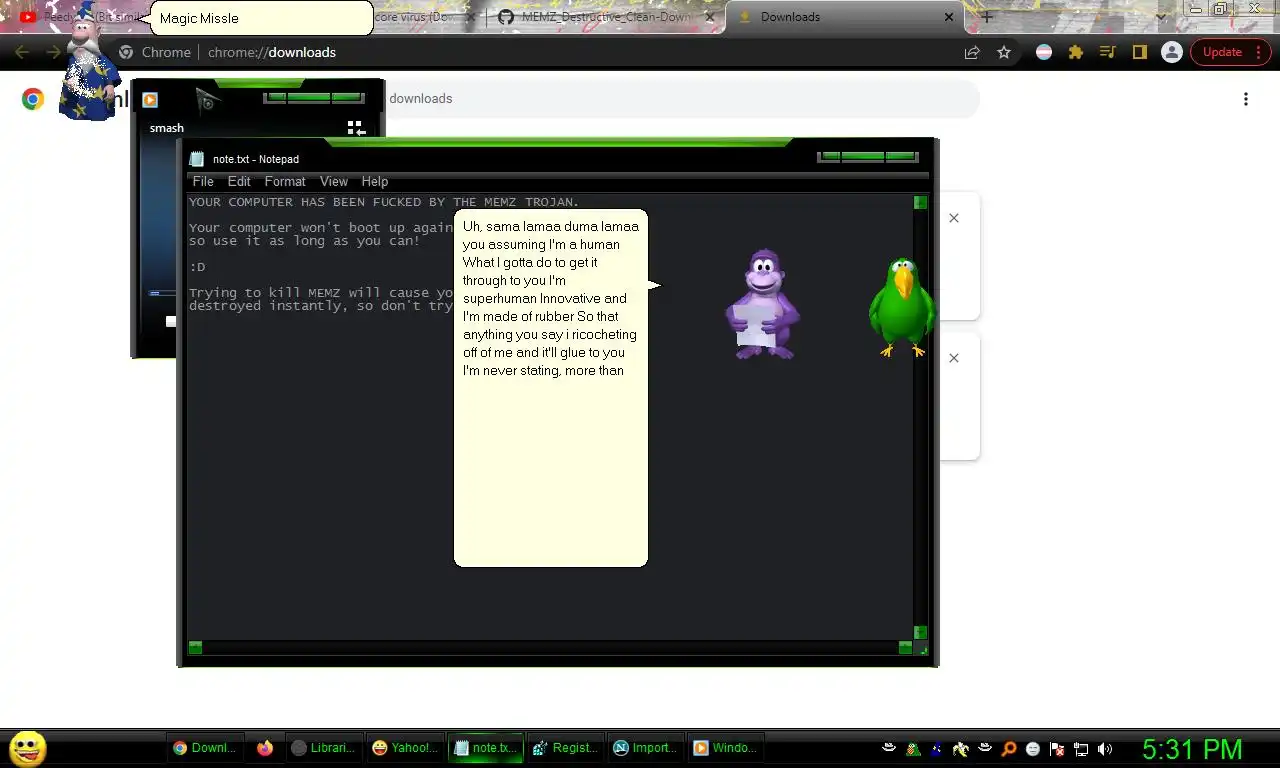Image resolution: width=1280 pixels, height=768 pixels.
Task: Open the View menu in Notepad
Action: pos(333,181)
